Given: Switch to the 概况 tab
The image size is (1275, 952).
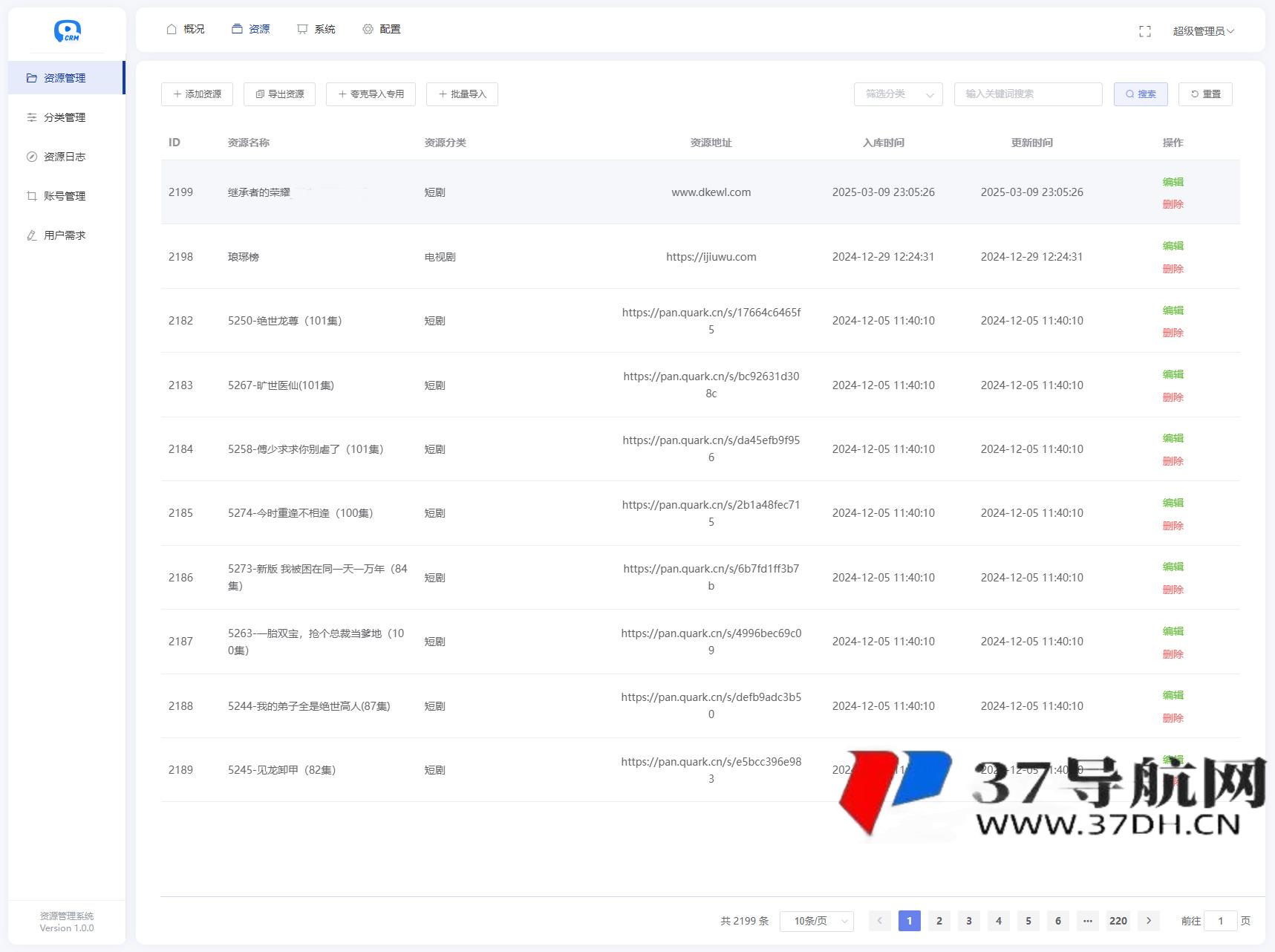Looking at the screenshot, I should click(x=186, y=29).
